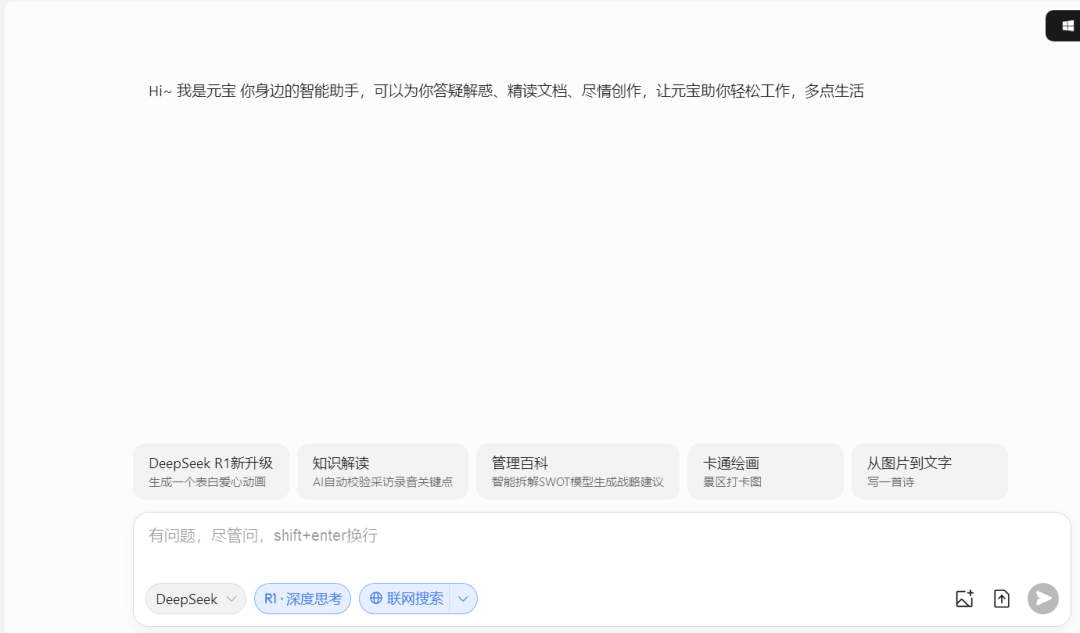Toggle 联网搜索 web search option
The width and height of the screenshot is (1080, 633).
click(x=405, y=599)
